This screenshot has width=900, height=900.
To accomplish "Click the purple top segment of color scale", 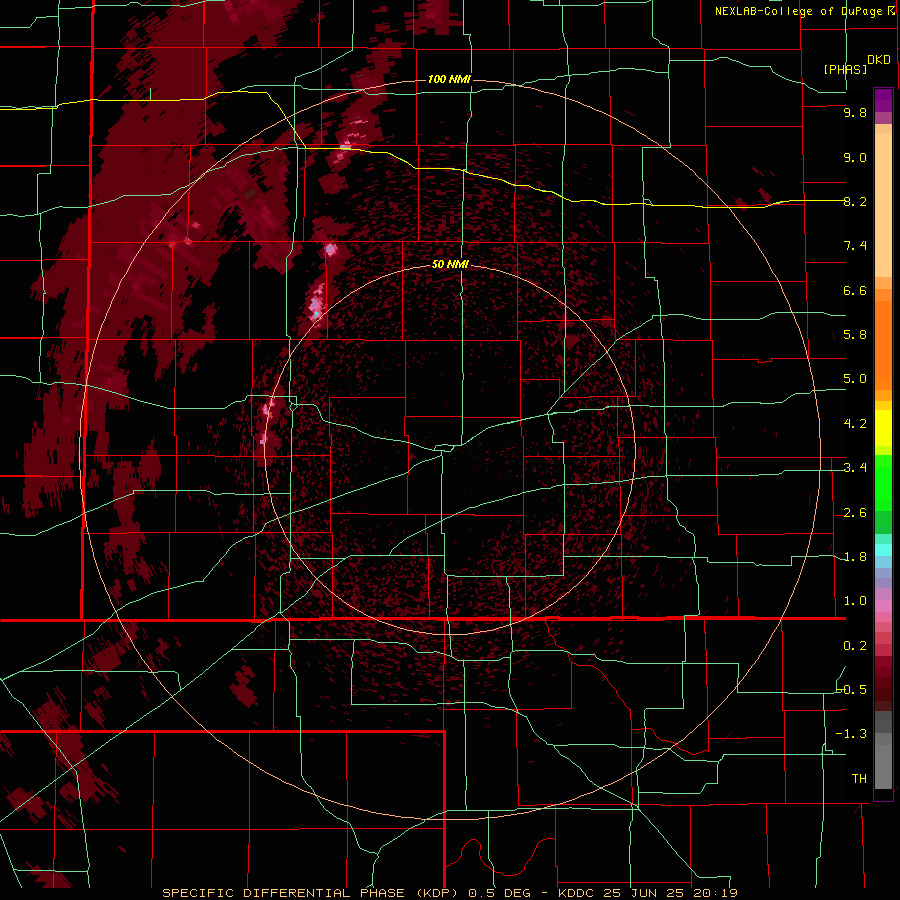I will [x=883, y=100].
